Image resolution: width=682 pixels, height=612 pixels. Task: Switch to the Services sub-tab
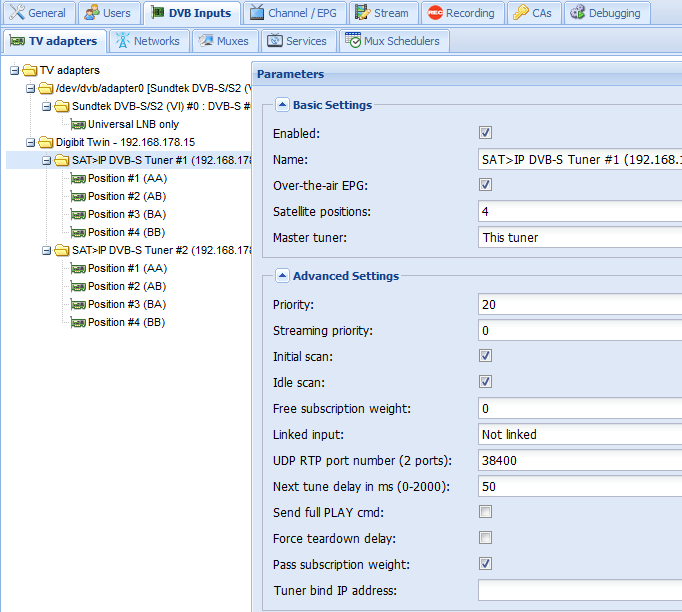pos(298,41)
